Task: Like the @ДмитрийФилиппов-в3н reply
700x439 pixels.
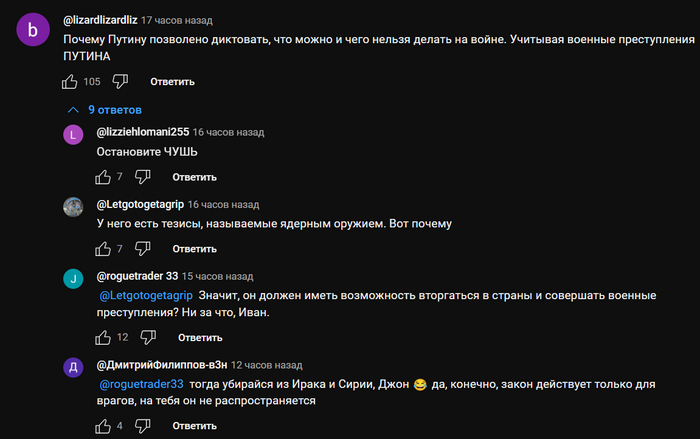Action: (103, 426)
